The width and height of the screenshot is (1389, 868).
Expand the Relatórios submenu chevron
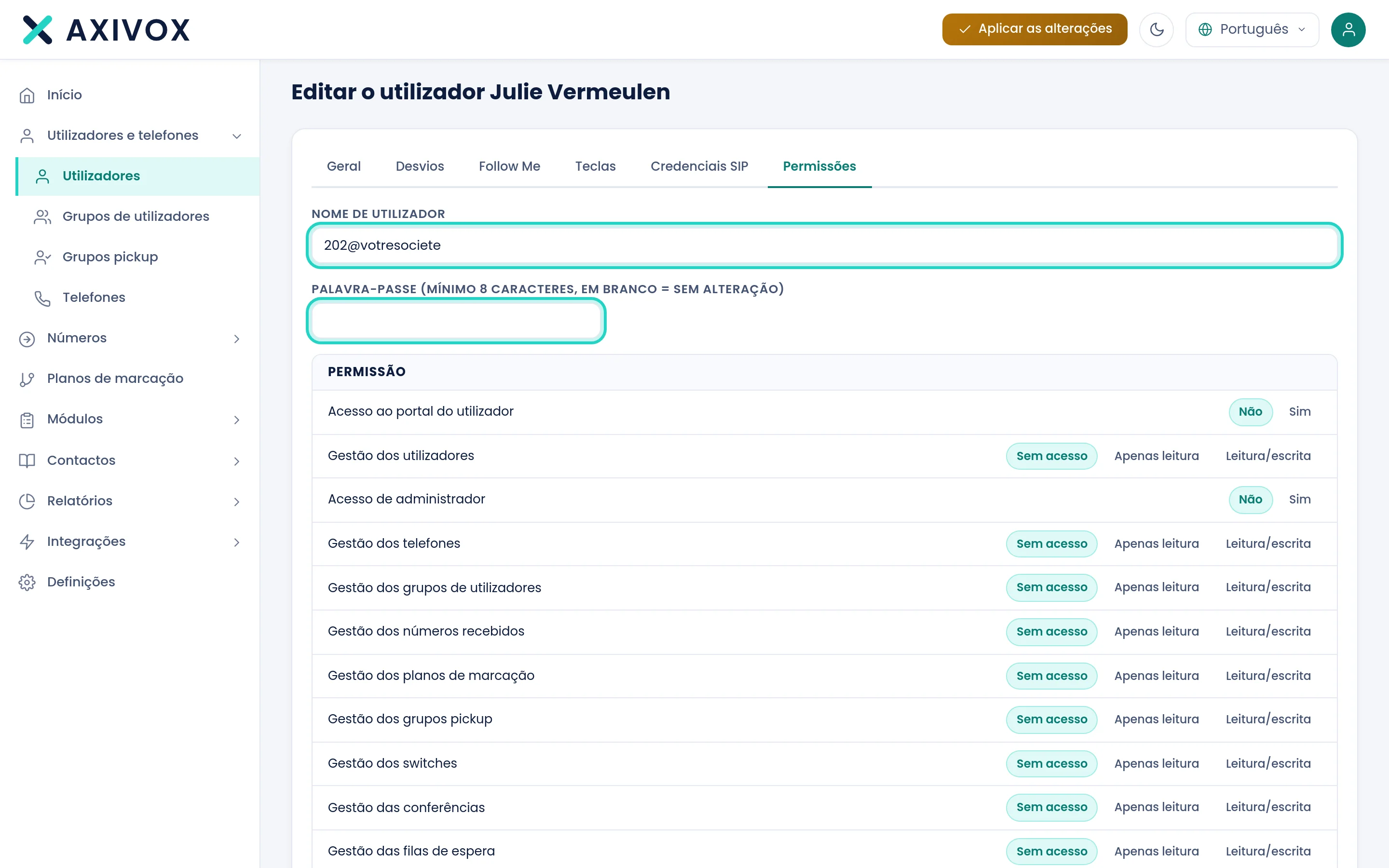(236, 502)
